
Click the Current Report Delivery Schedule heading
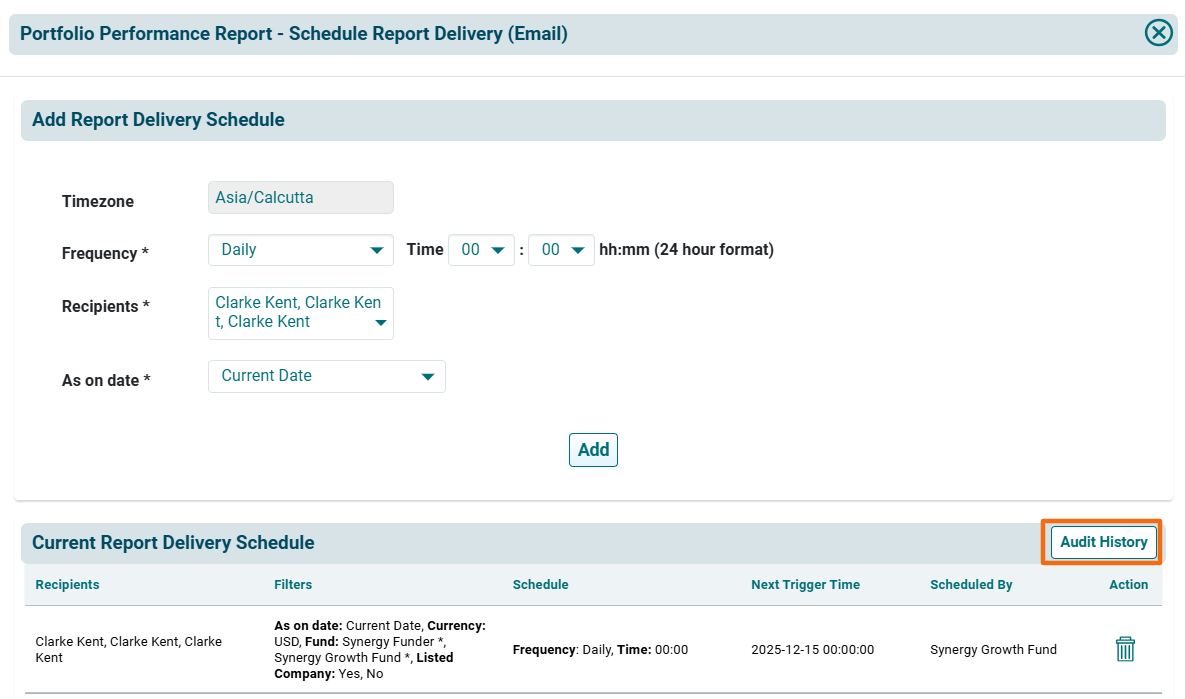[x=173, y=543]
